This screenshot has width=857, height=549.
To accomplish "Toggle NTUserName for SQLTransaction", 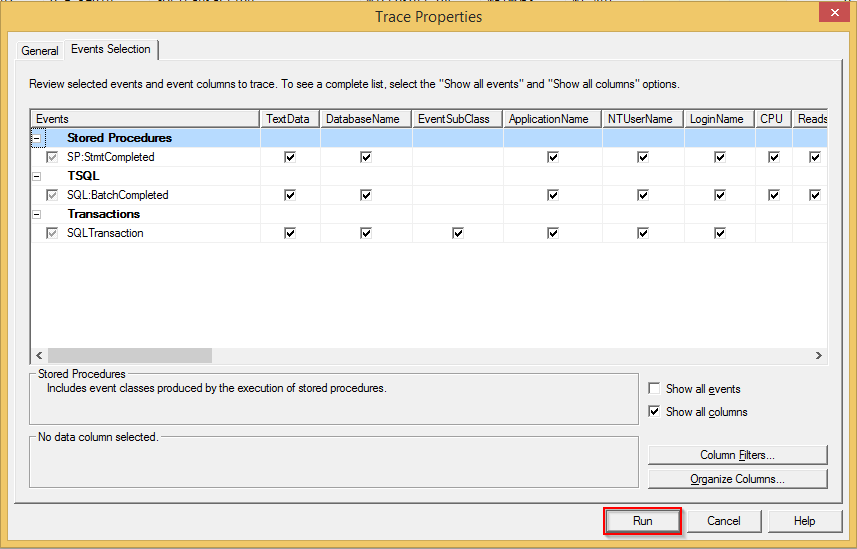I will coord(643,233).
